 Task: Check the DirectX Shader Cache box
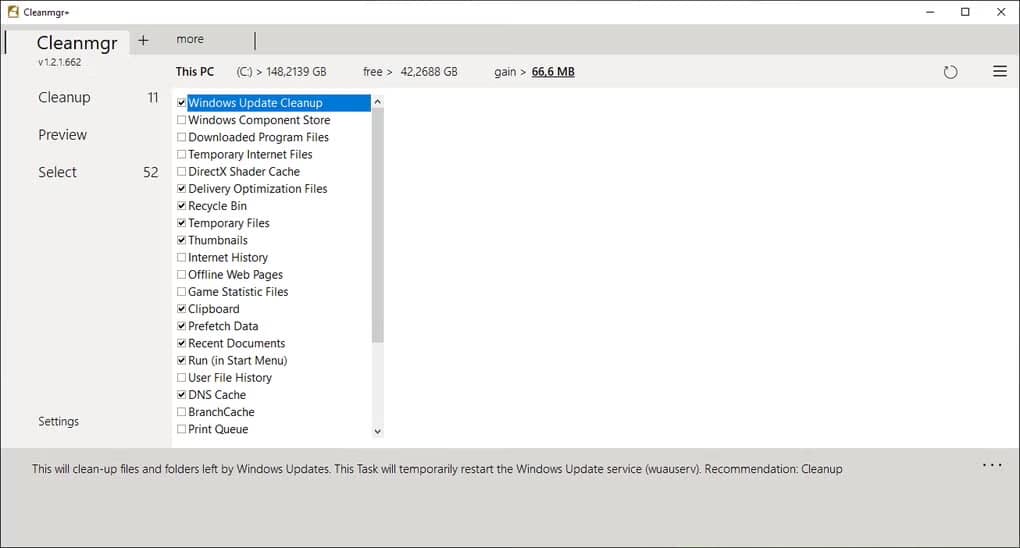(181, 171)
